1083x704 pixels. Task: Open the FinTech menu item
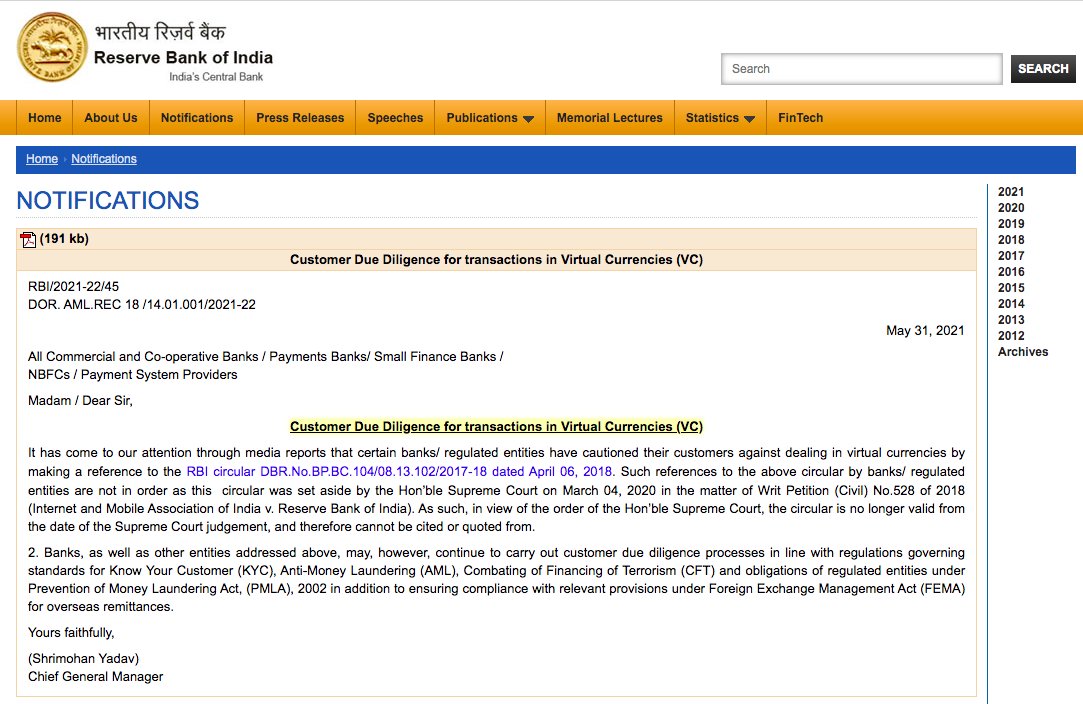tap(801, 117)
